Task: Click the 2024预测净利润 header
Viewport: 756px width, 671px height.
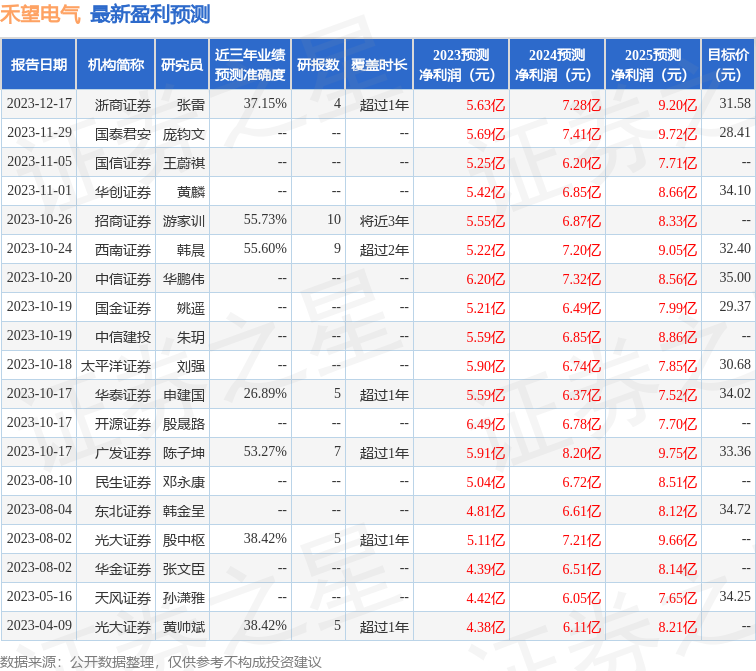Action: [x=557, y=65]
